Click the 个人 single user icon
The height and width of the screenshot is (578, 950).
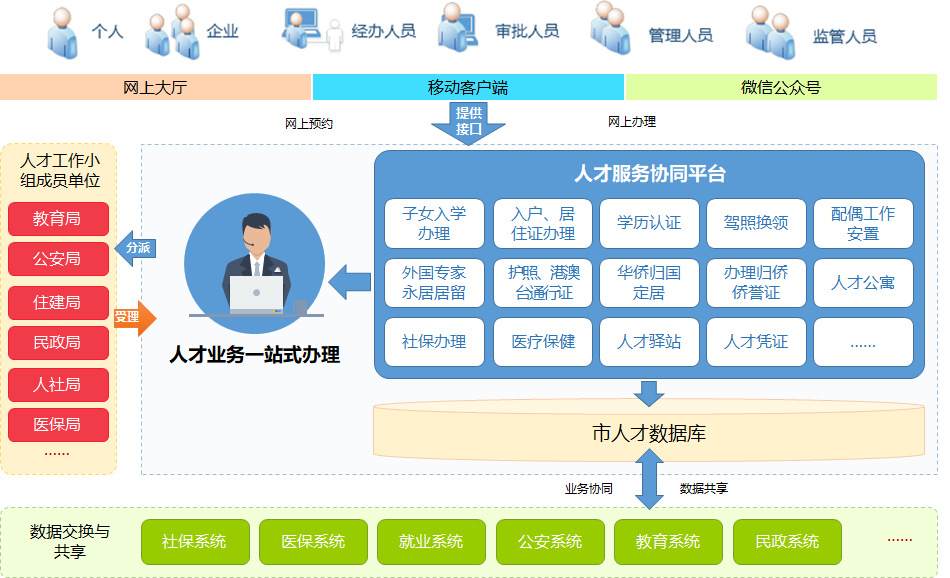coord(63,32)
